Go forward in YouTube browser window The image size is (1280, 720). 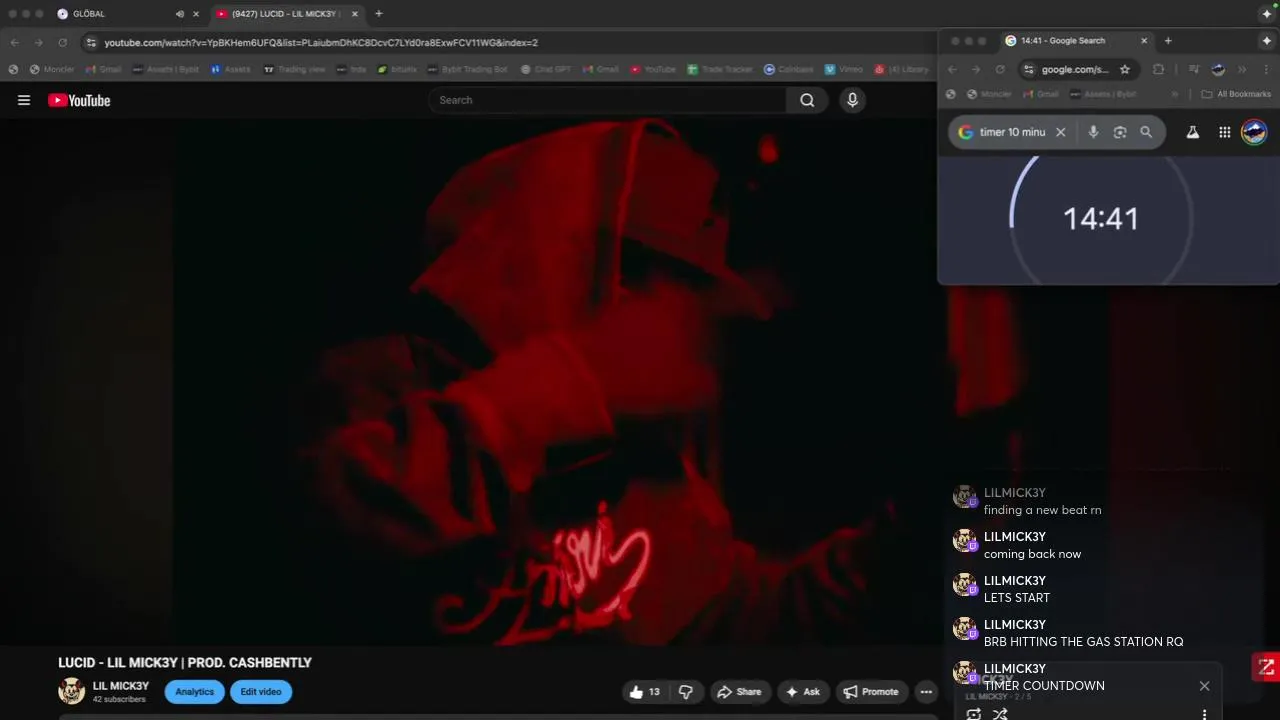coord(39,43)
